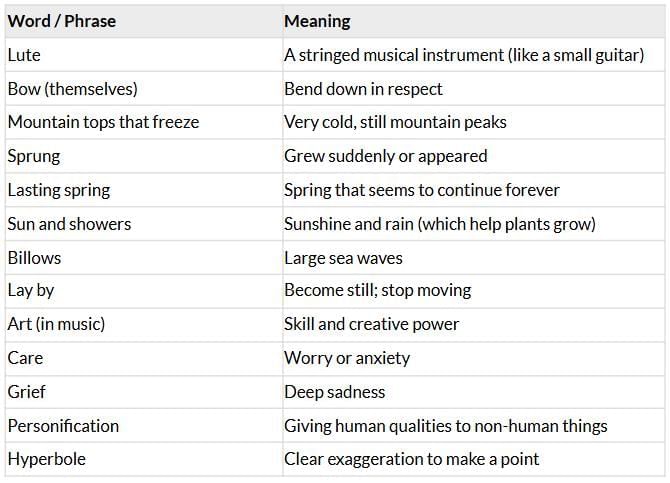Click the 'Personification' term
The width and height of the screenshot is (670, 483).
click(x=63, y=426)
